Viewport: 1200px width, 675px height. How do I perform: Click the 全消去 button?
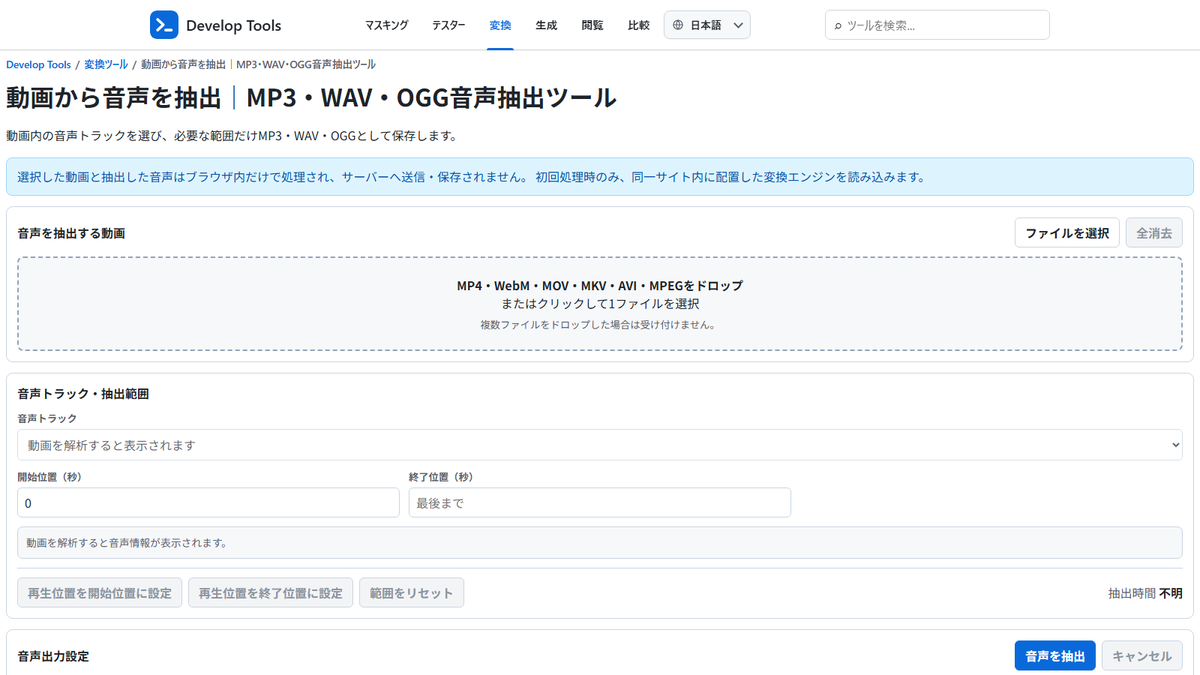point(1154,233)
